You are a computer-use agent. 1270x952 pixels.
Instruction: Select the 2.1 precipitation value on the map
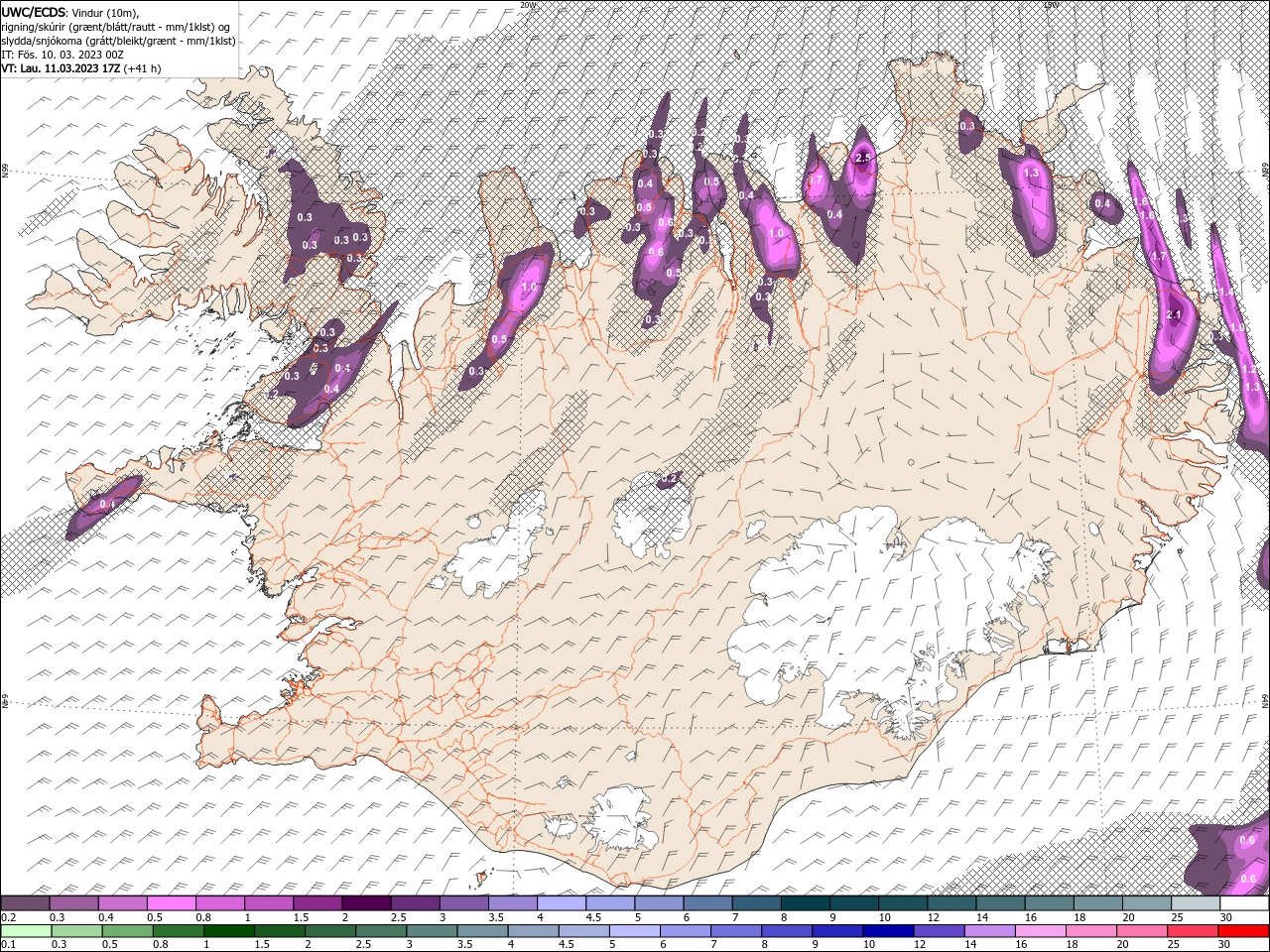pyautogui.click(x=1176, y=314)
